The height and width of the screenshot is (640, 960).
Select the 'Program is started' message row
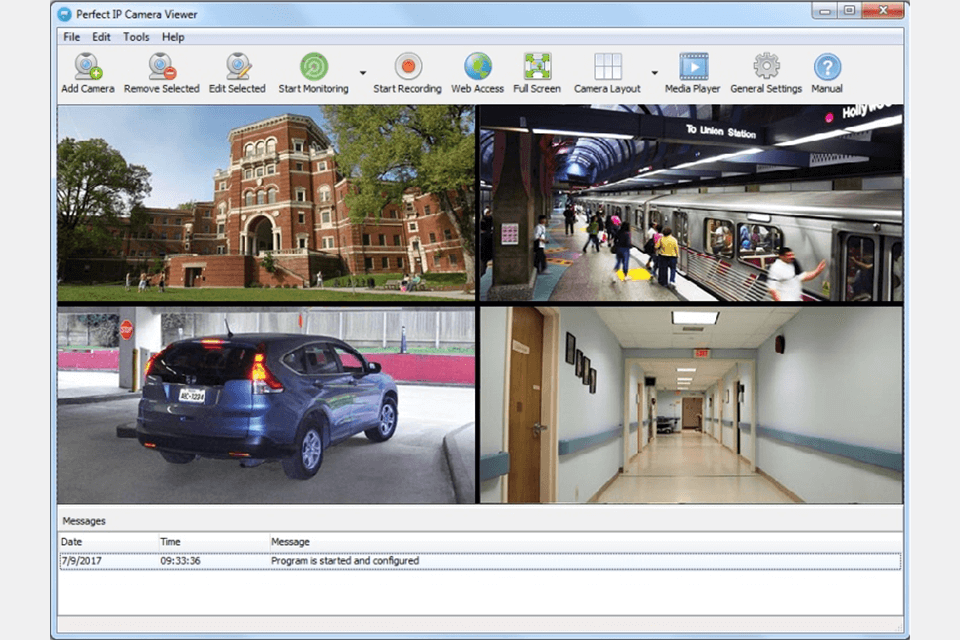(x=480, y=561)
